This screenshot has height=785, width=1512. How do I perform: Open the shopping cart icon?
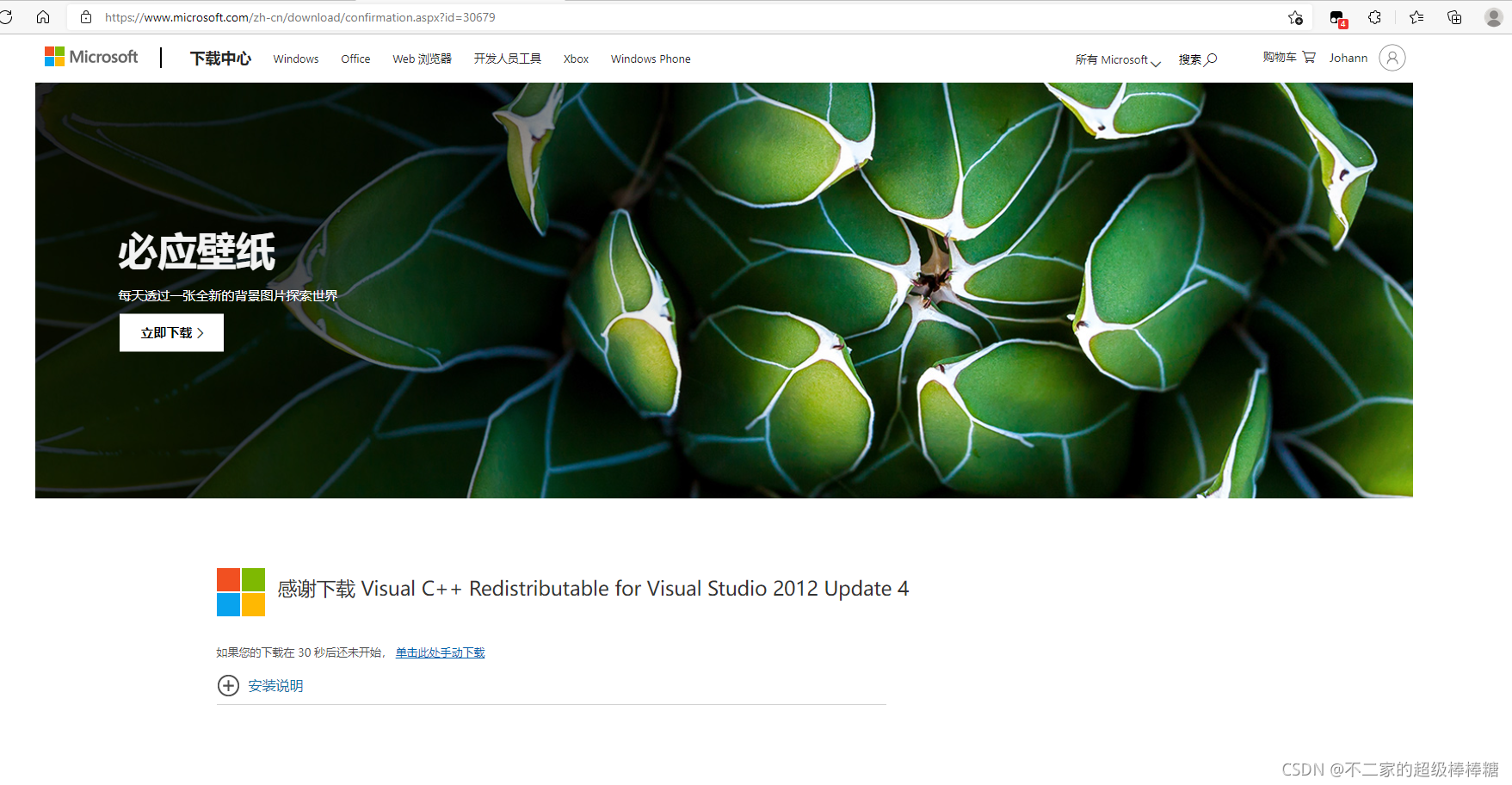point(1309,57)
